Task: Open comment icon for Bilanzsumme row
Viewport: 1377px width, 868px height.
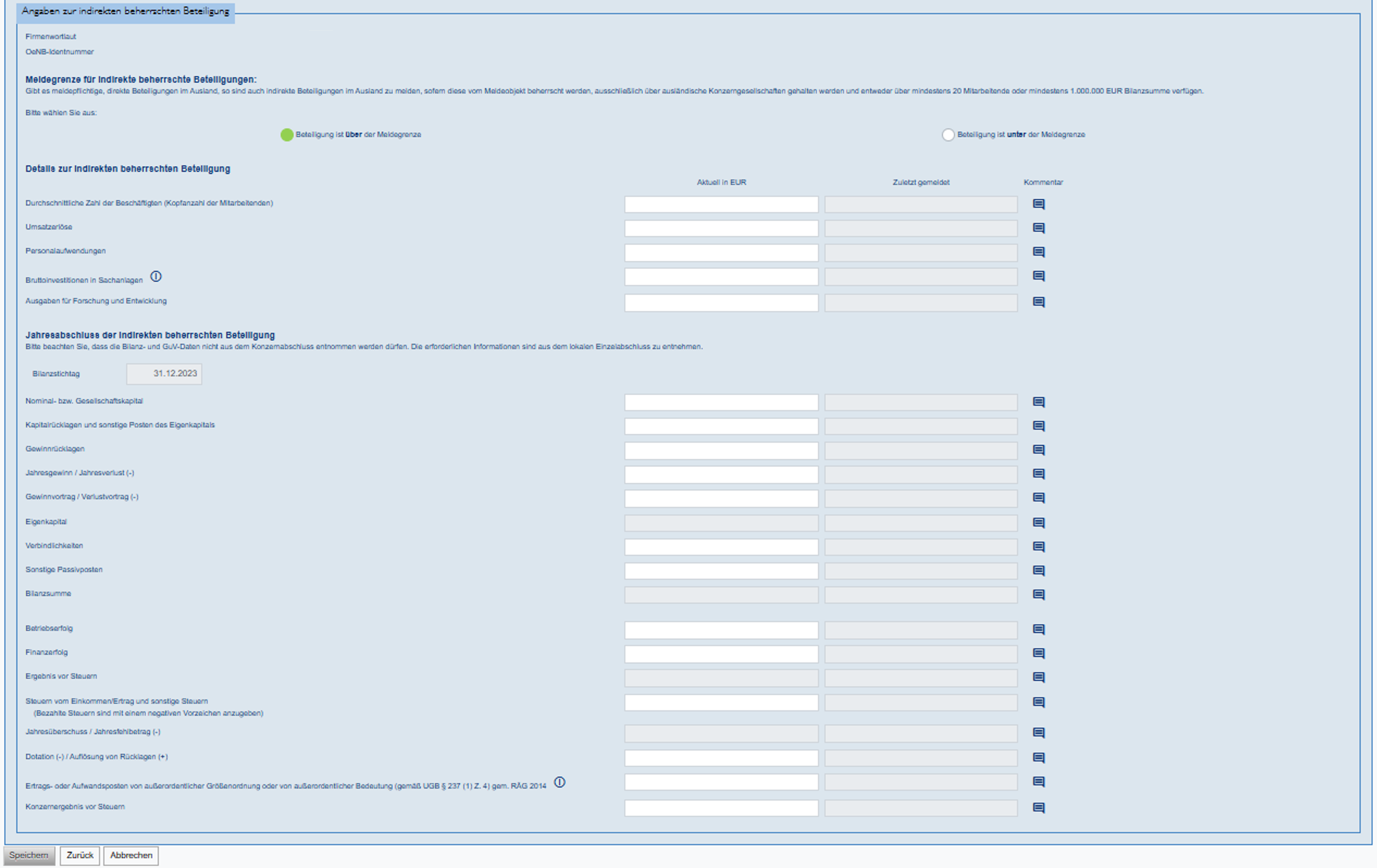Action: coord(1039,595)
